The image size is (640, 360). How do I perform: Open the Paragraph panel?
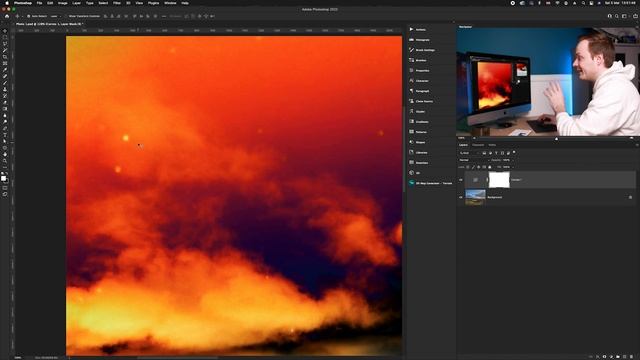pos(420,91)
